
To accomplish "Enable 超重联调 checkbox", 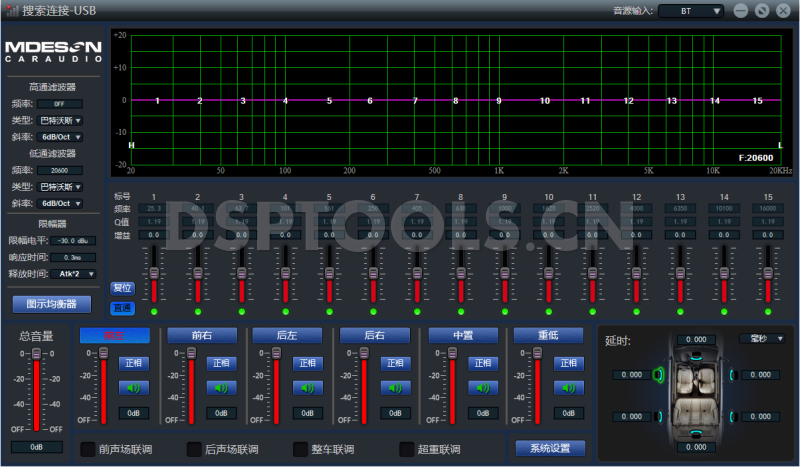I will [407, 449].
